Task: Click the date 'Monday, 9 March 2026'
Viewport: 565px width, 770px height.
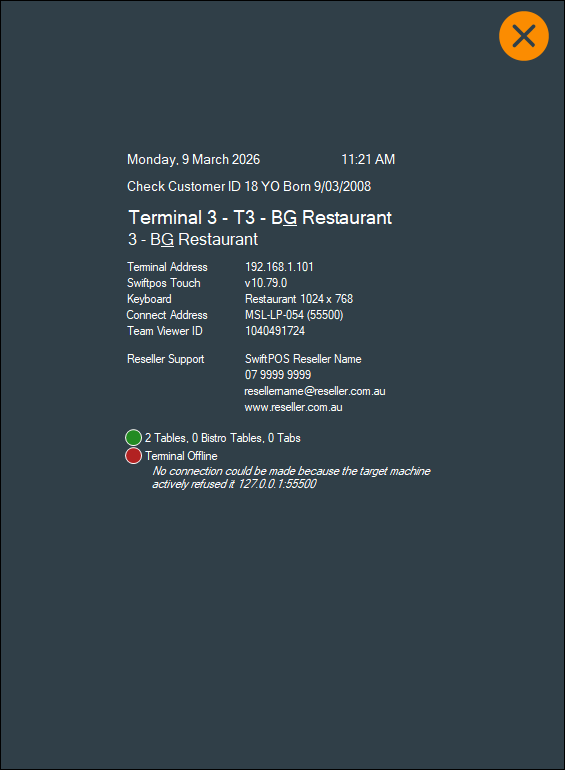Action: tap(193, 160)
